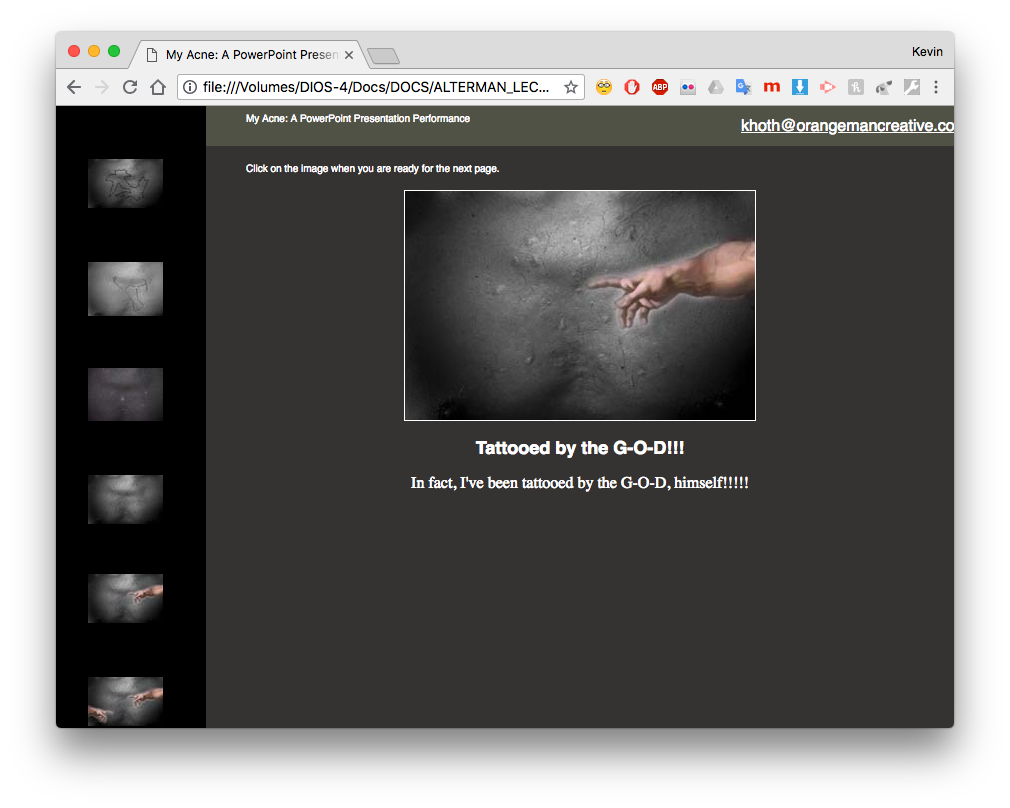Click the 'Tattooed by the G-O-D!!!' heading
The image size is (1010, 808).
point(580,448)
